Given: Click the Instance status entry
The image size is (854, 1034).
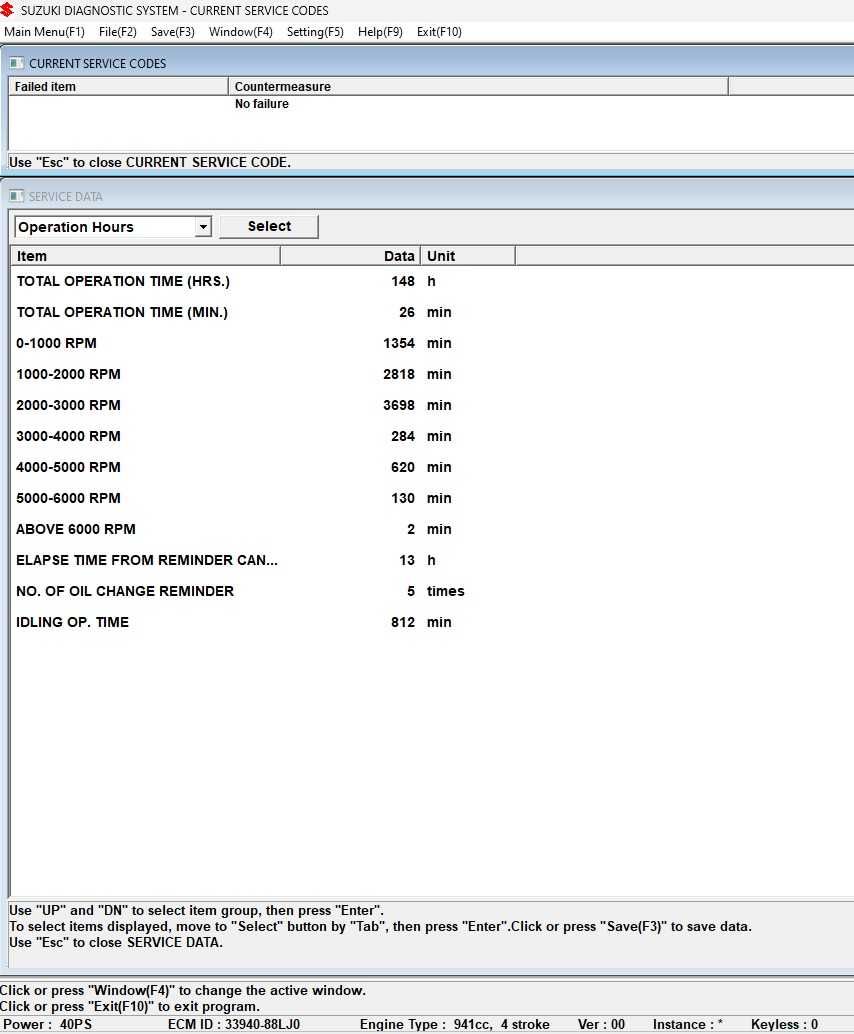Looking at the screenshot, I should [687, 1025].
